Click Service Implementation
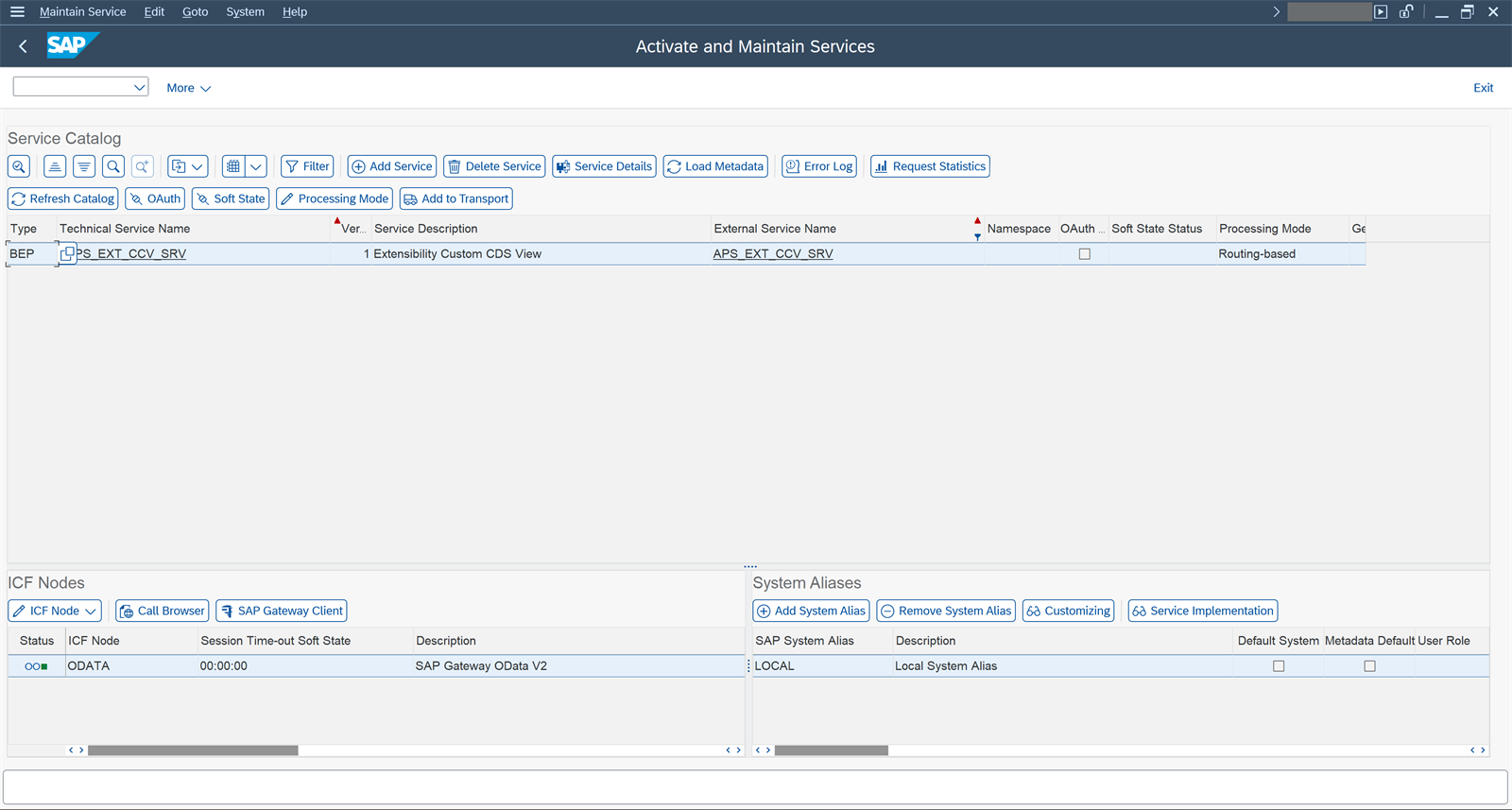 pos(1203,611)
